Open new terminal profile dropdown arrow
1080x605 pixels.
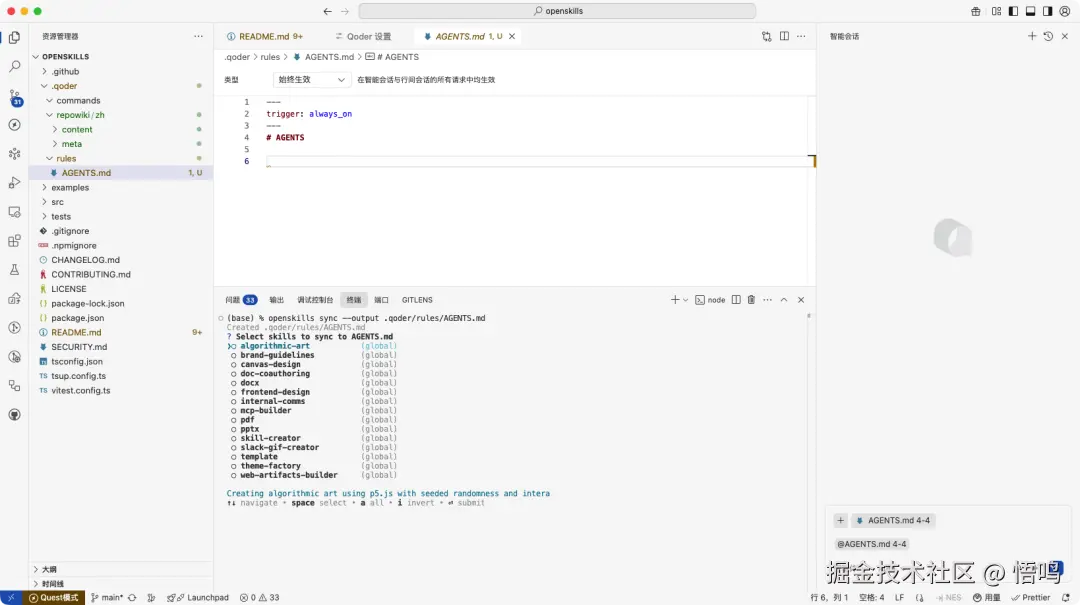[x=685, y=300]
